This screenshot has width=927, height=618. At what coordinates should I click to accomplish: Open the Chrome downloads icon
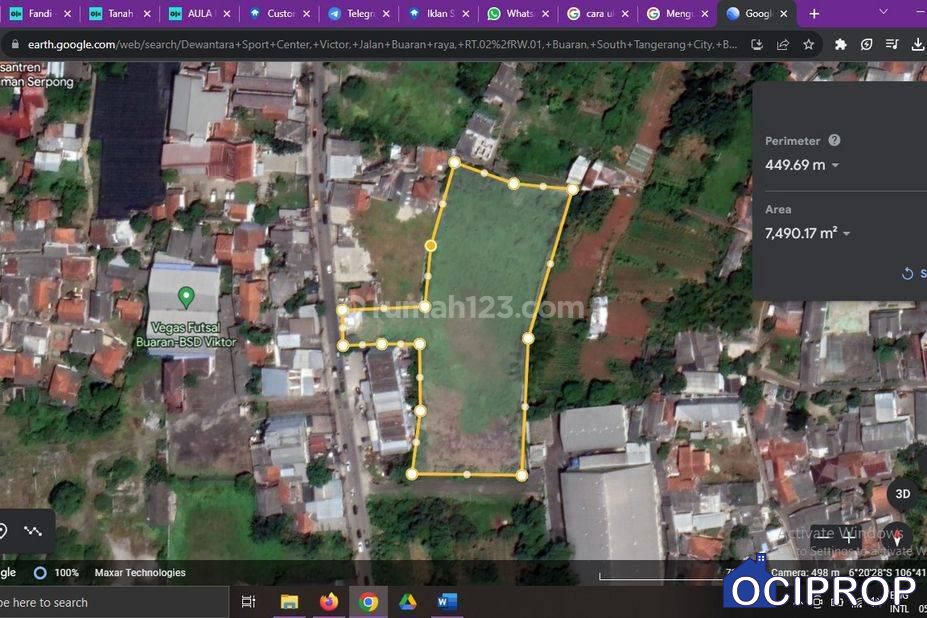tap(917, 45)
